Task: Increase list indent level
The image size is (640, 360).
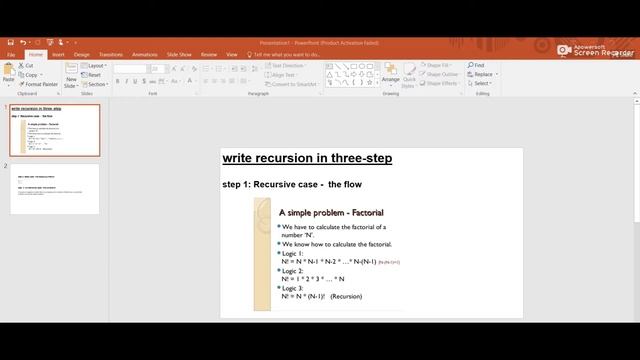Action: click(244, 69)
